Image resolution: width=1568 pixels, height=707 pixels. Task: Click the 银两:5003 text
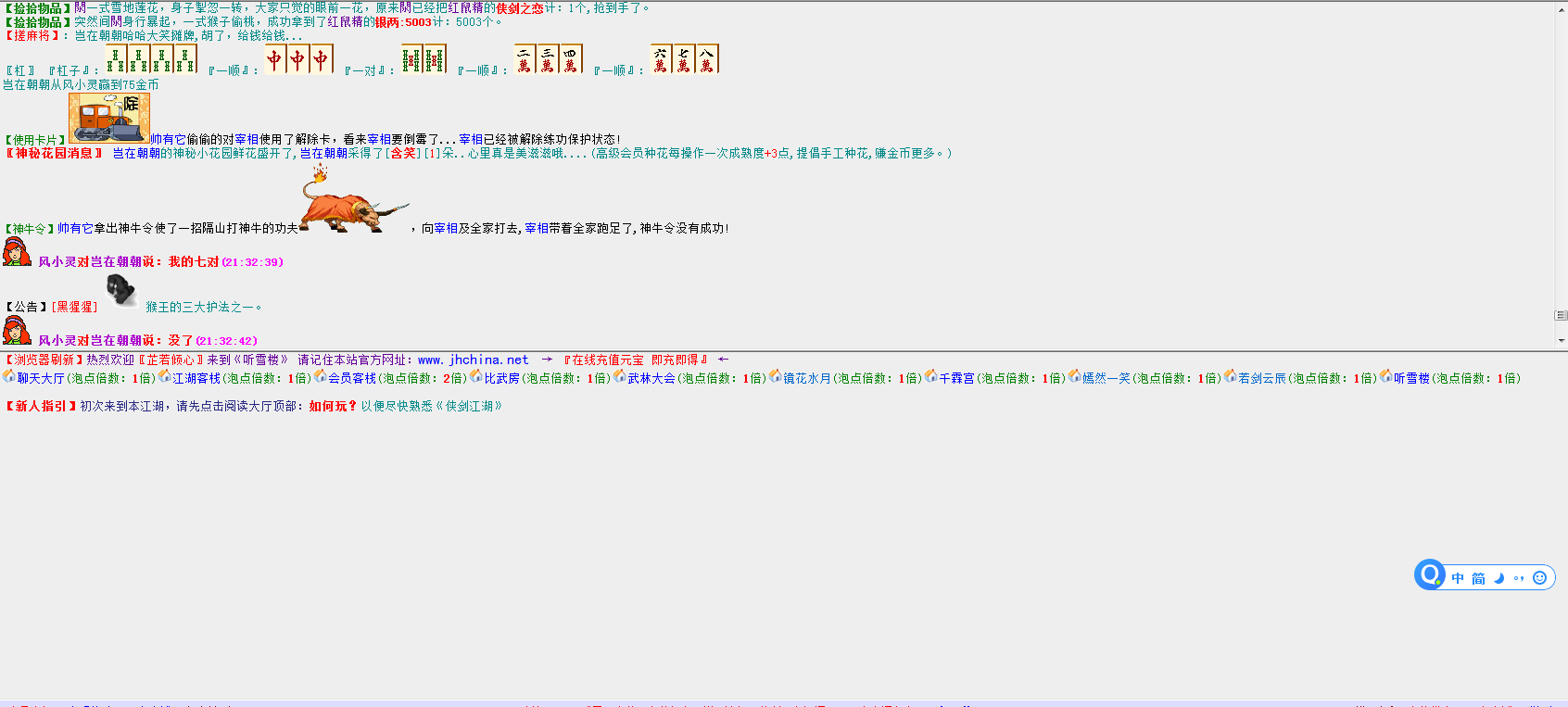(403, 22)
